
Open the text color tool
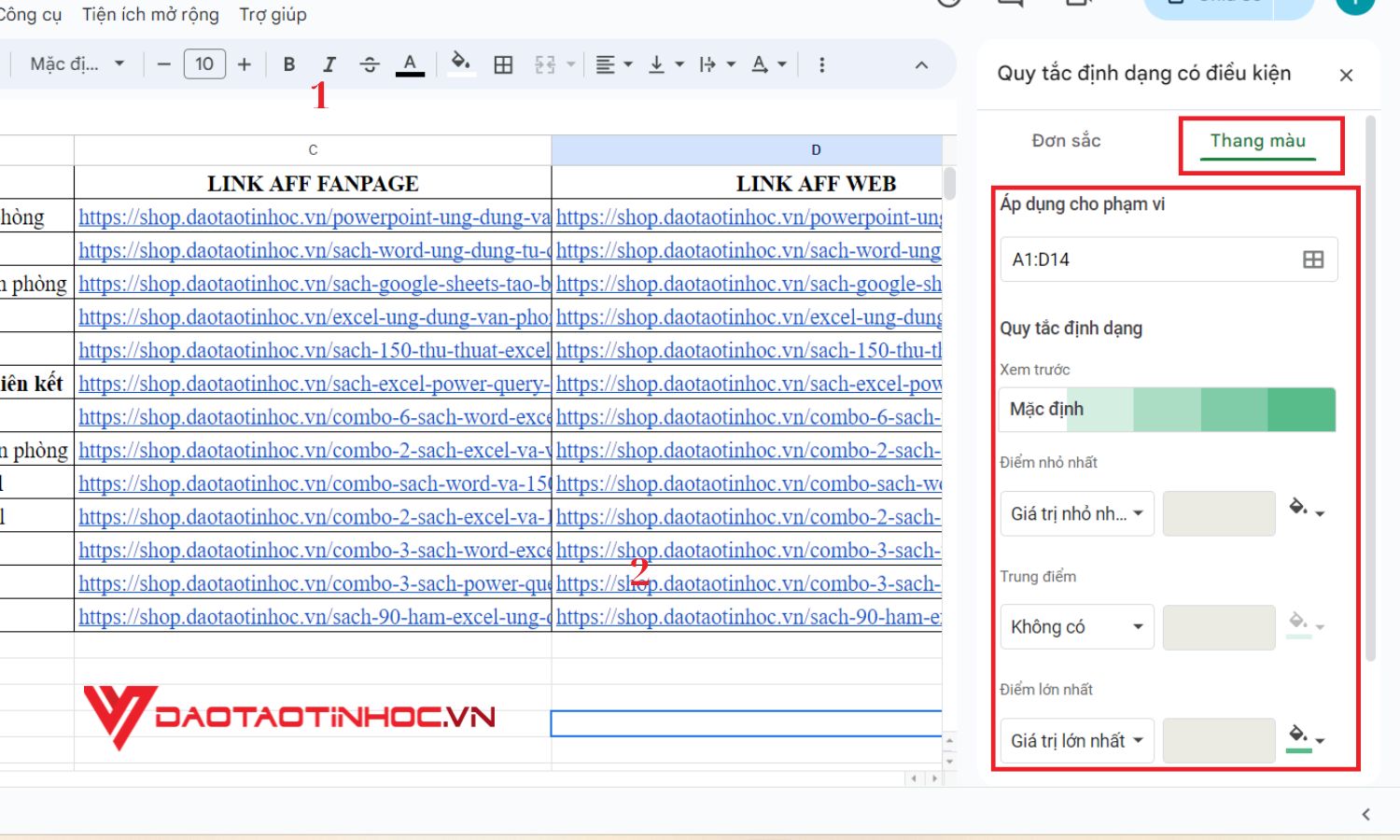tap(411, 63)
